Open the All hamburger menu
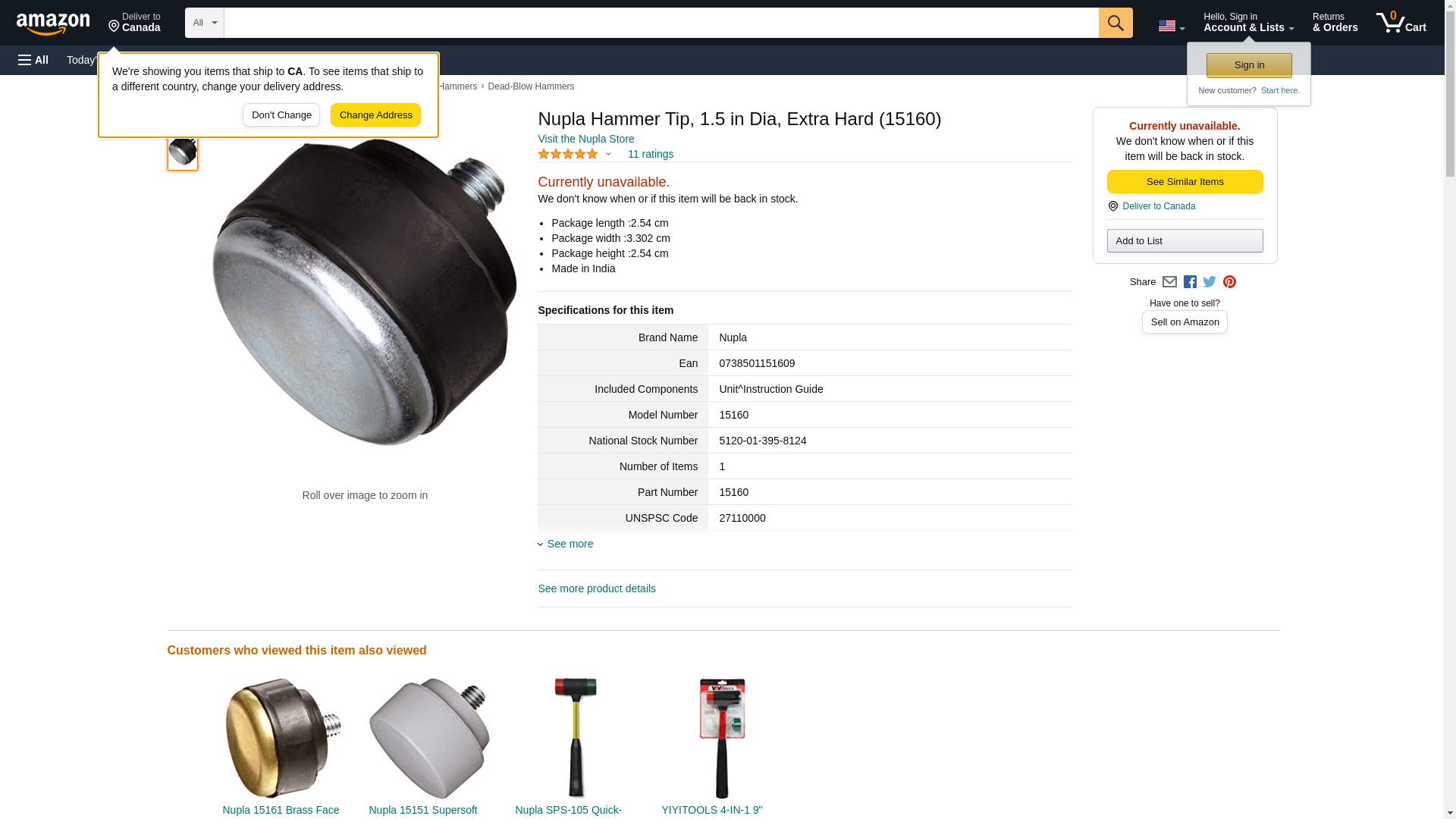Viewport: 1456px width, 819px height. [x=33, y=60]
